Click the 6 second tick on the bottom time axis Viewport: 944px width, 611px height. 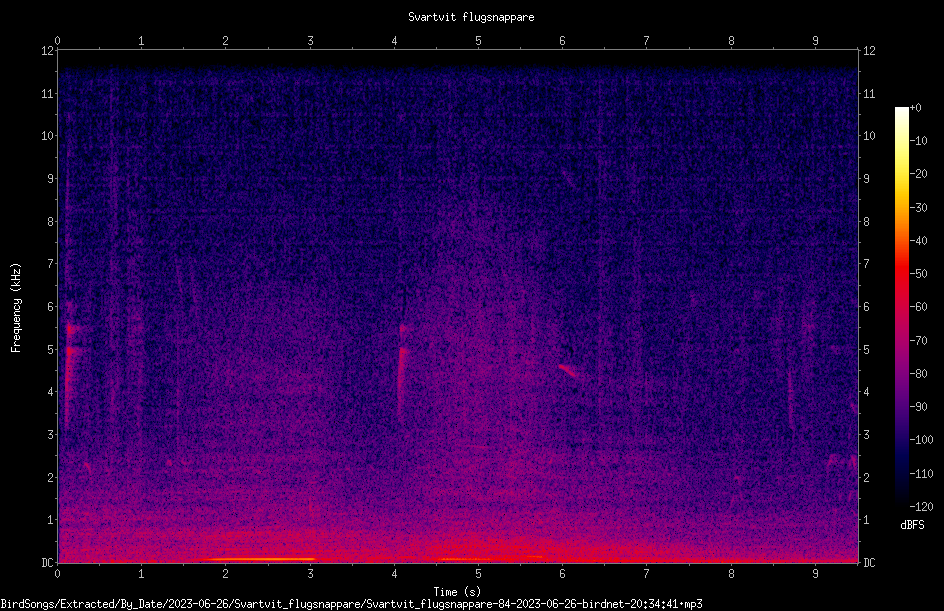click(562, 574)
